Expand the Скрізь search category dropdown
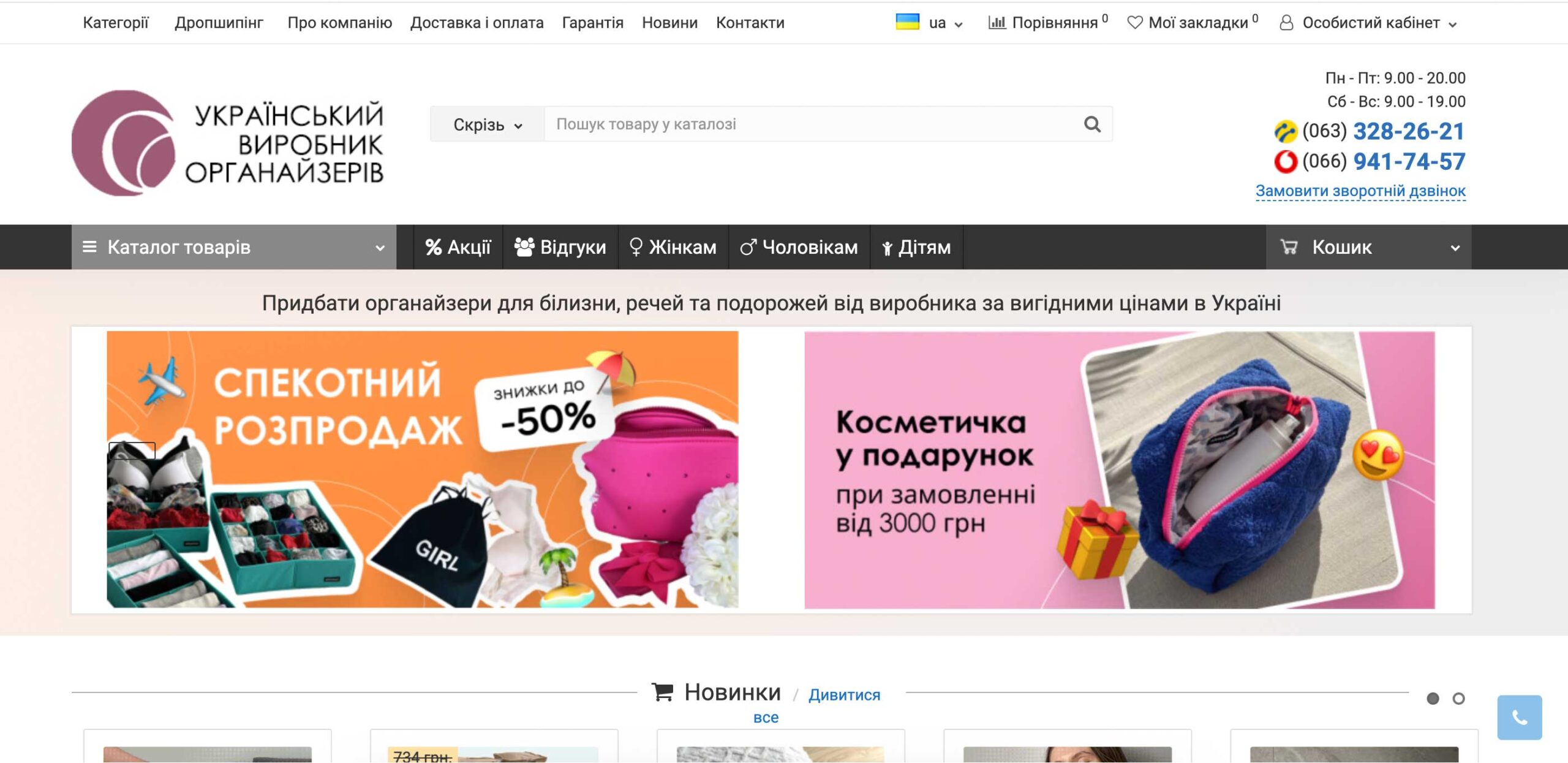Screen dimensions: 1568x763 [x=488, y=124]
